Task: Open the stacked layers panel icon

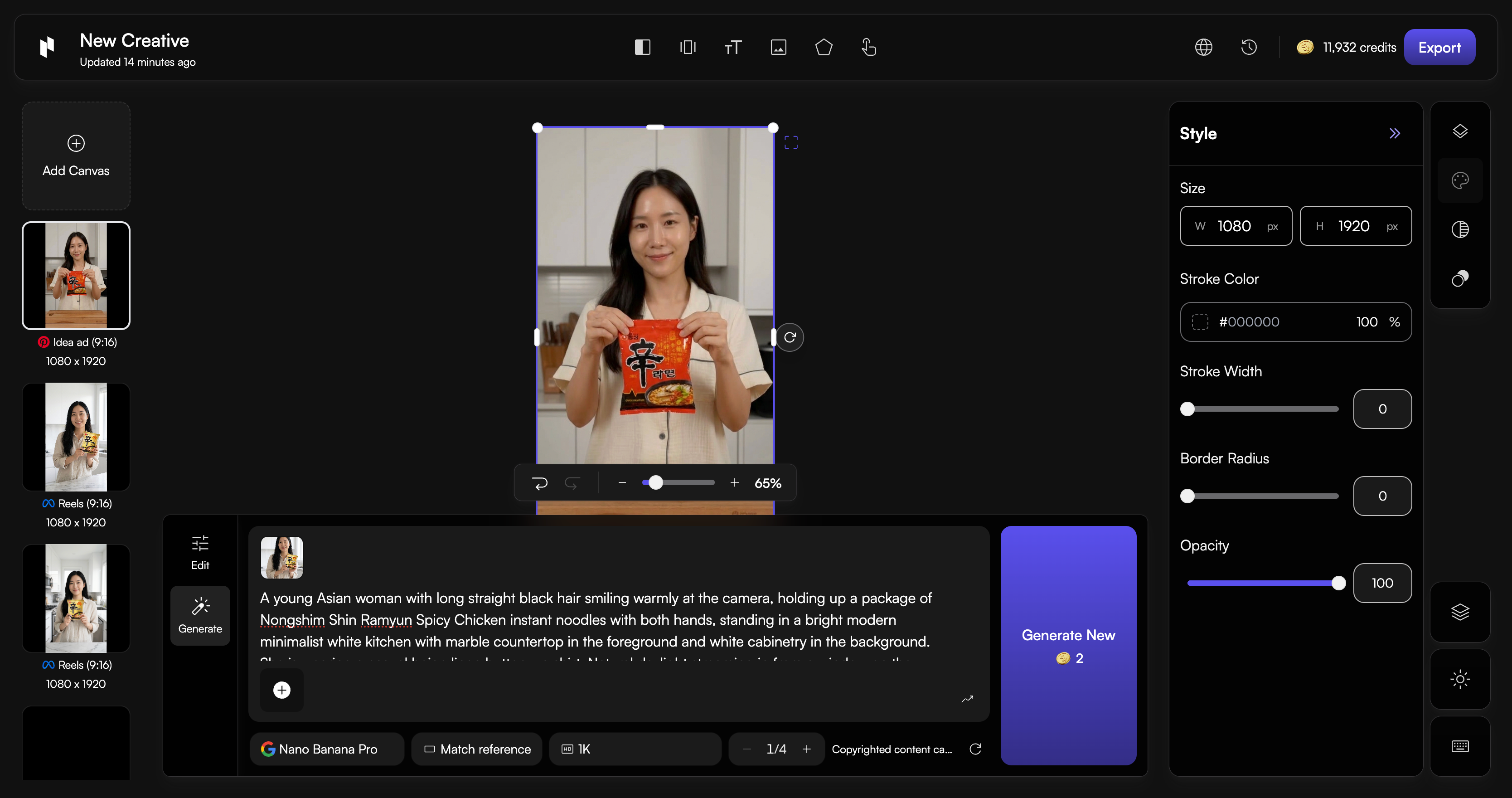Action: pyautogui.click(x=1460, y=612)
